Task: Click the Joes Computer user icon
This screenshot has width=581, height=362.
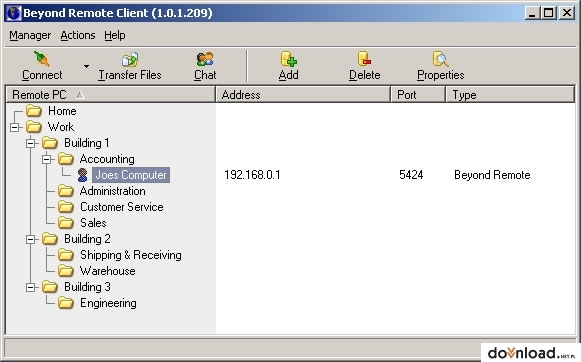Action: click(83, 175)
